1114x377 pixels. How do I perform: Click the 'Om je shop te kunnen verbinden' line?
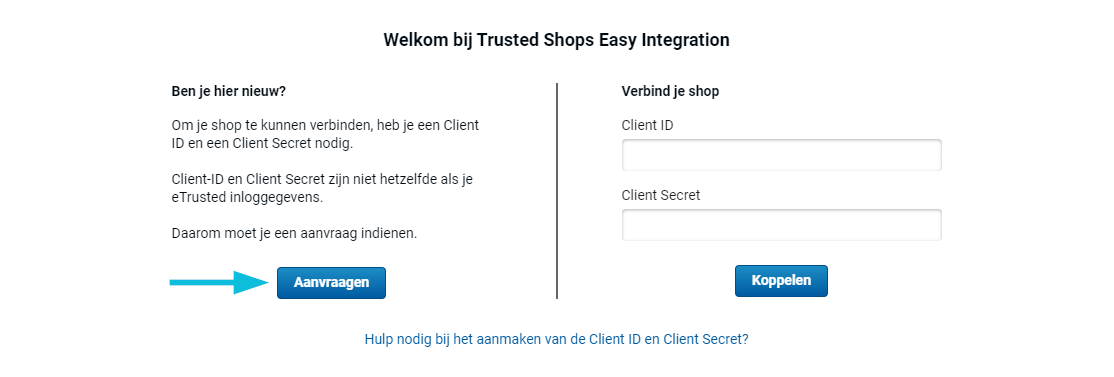325,126
